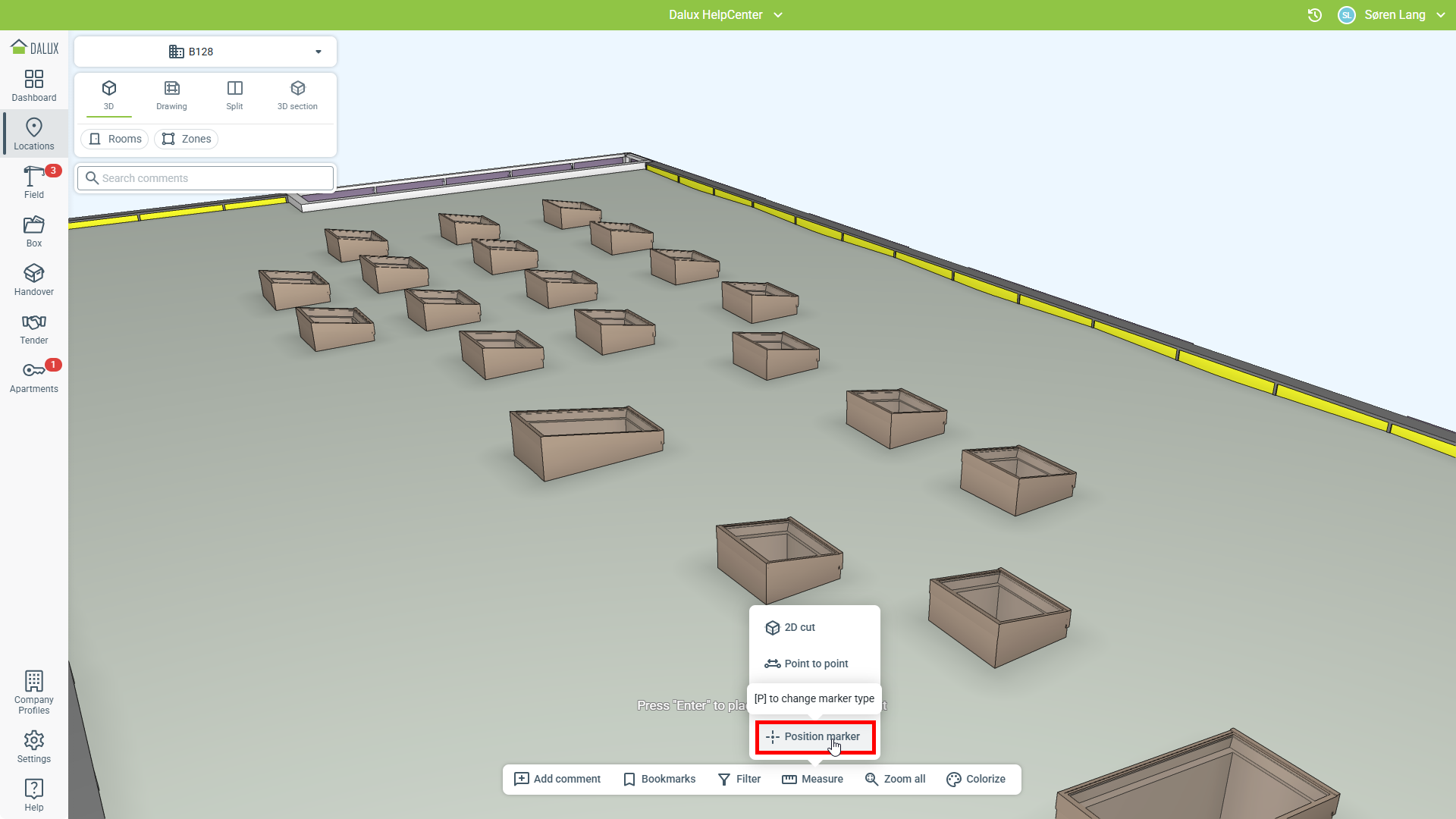The image size is (1456, 819).
Task: Toggle the Zones chip
Action: click(186, 139)
